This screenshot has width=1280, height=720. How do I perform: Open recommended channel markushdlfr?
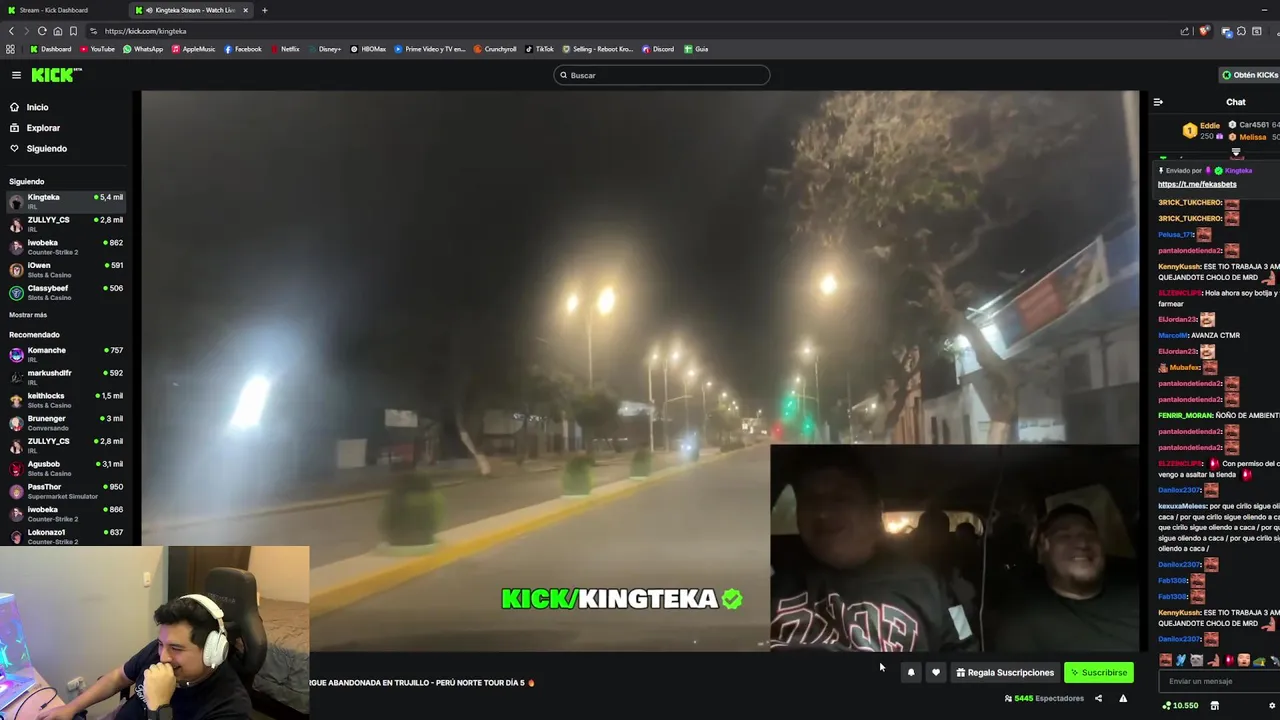[x=66, y=377]
